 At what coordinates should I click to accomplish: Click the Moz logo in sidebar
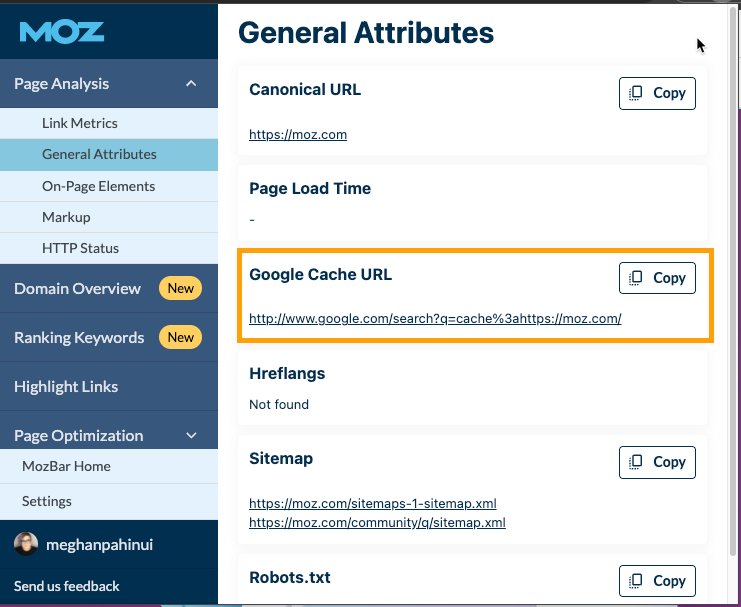point(62,32)
